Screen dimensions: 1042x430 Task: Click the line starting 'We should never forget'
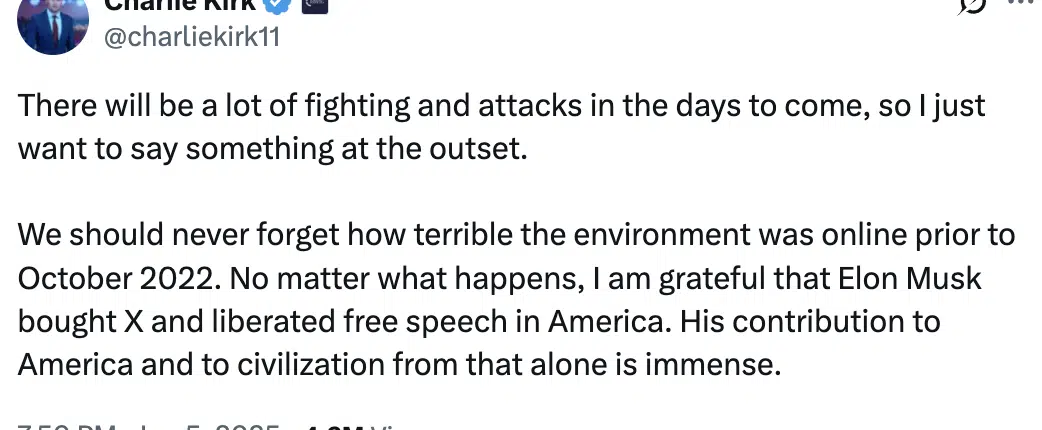pos(516,235)
